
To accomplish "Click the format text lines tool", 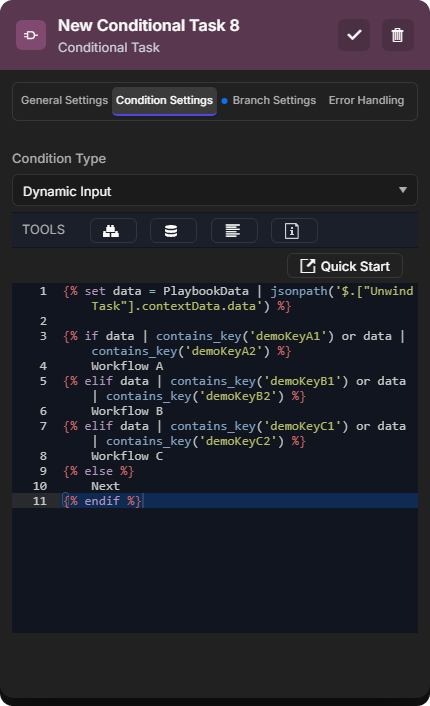I will 234,231.
